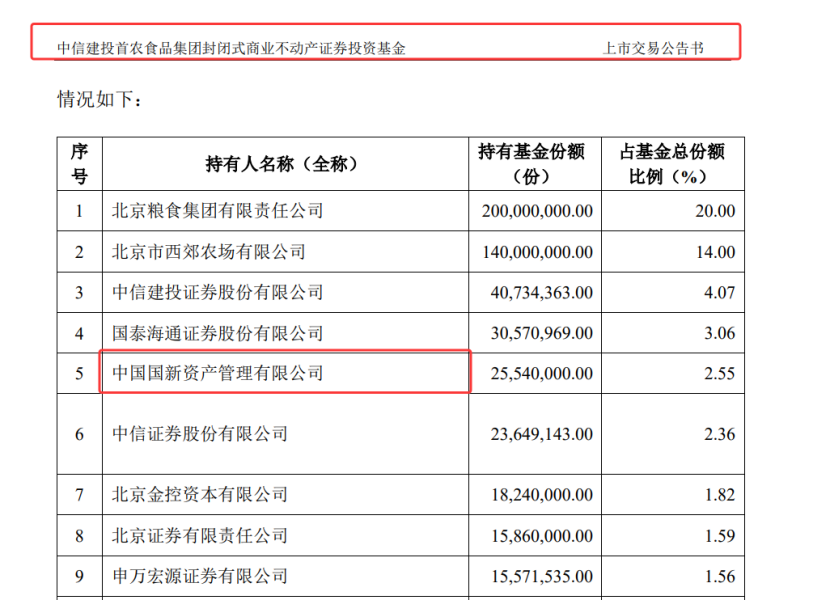Viewport: 830px width, 600px height.
Task: Select holder name 中国国新资产管理有限公司
Action: pos(218,373)
